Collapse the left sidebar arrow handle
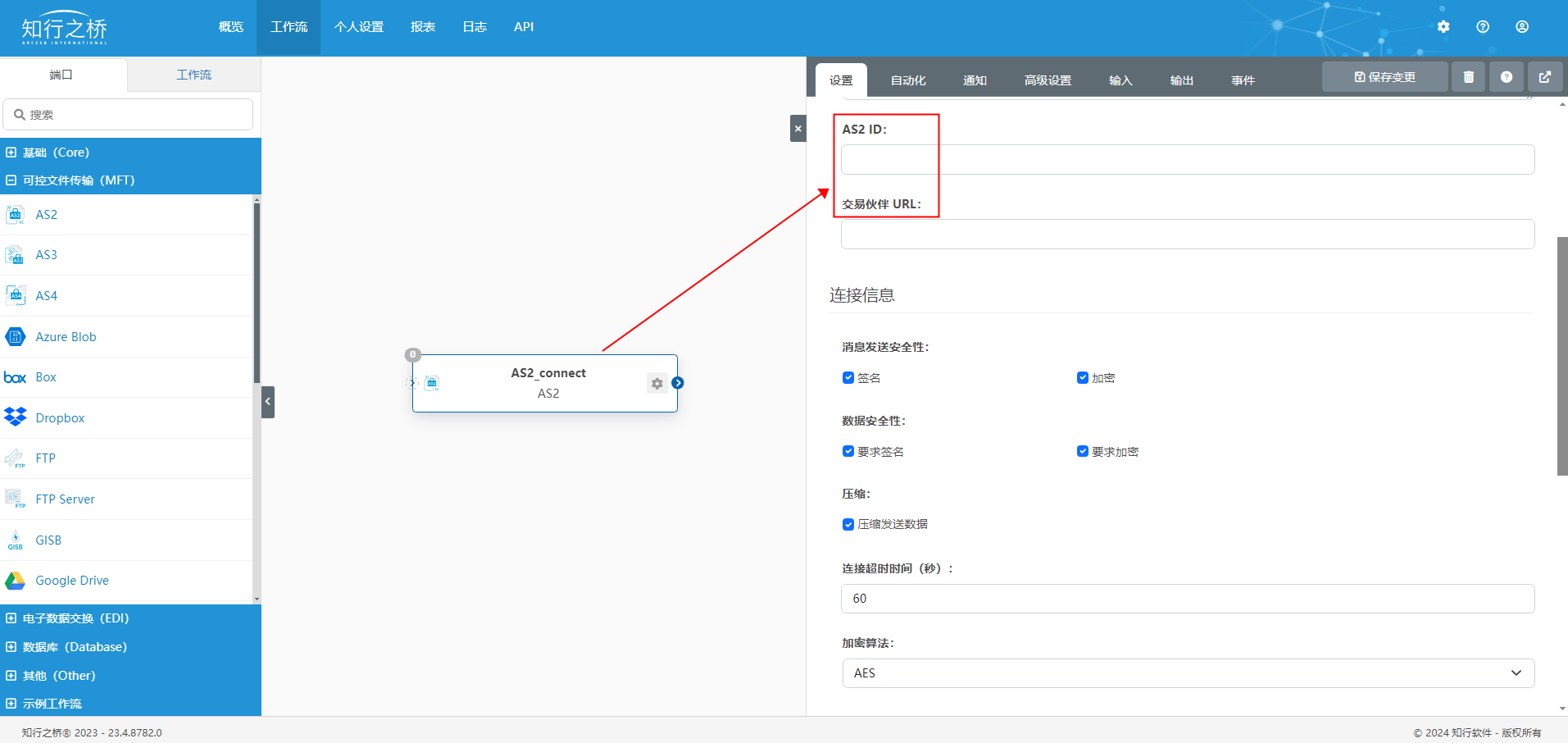The image size is (1568, 743). coord(268,402)
